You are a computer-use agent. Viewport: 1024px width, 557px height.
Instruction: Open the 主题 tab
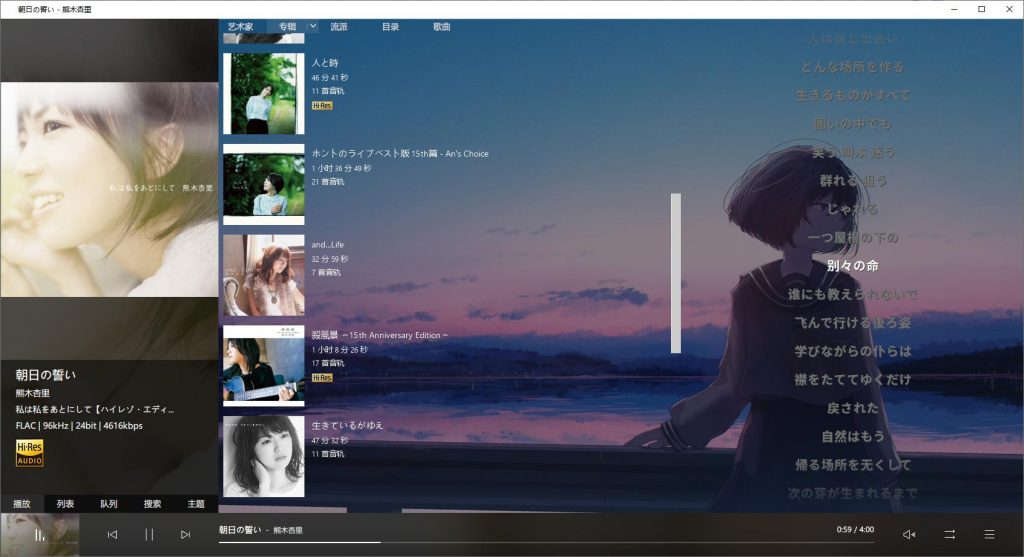tap(196, 503)
